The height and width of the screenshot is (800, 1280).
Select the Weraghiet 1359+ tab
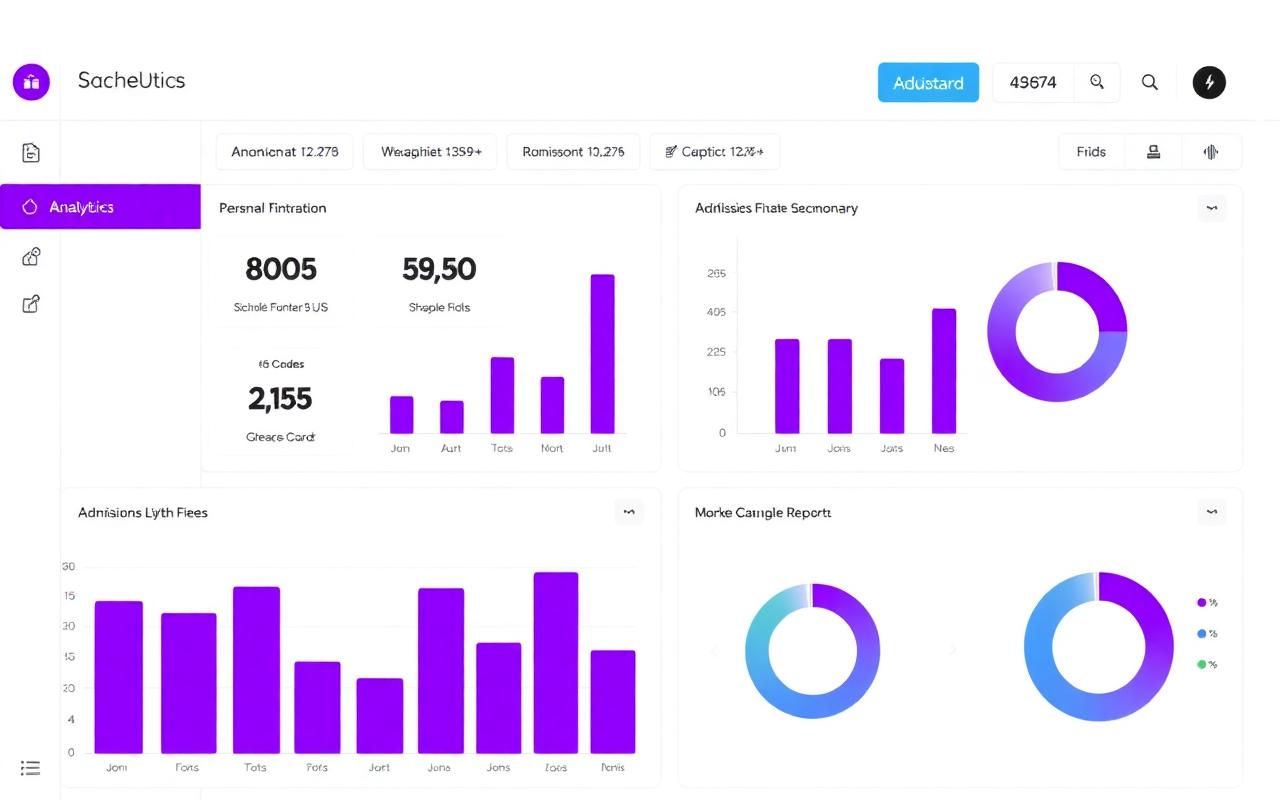[431, 152]
